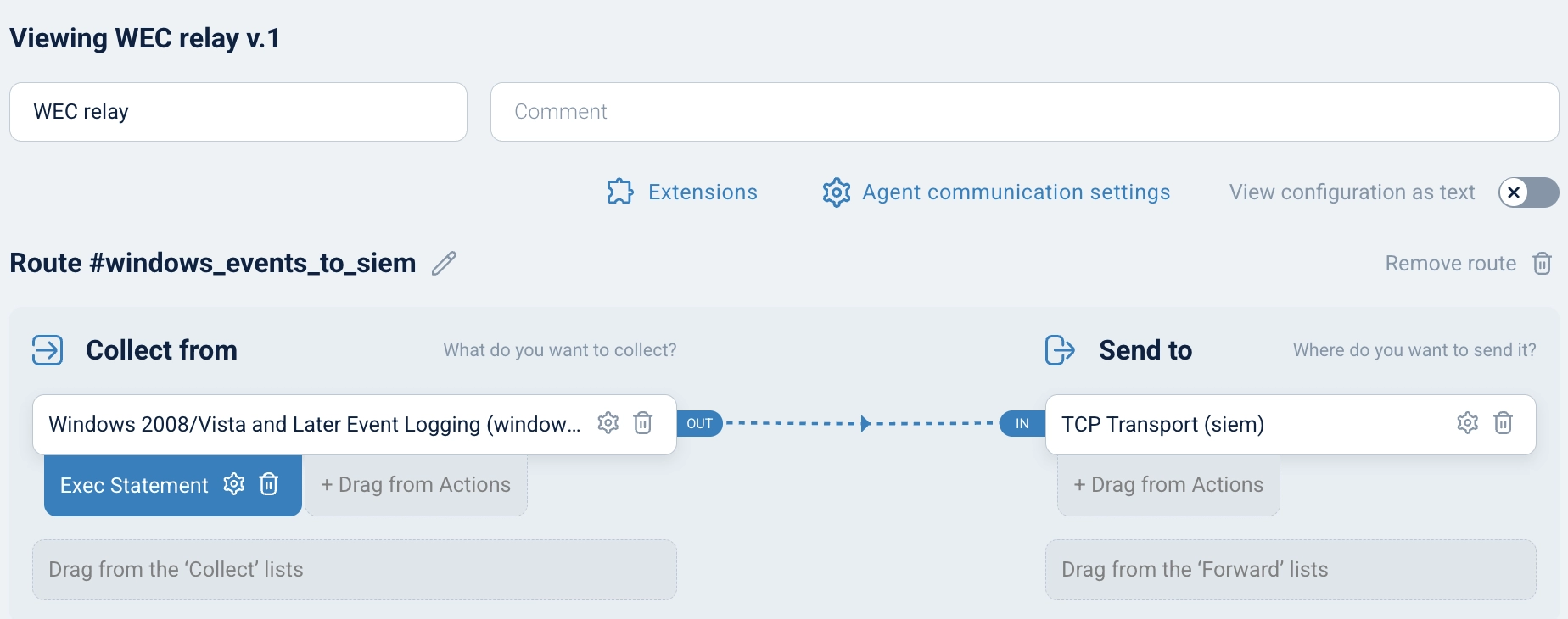Click the Collect from heading

coord(161,350)
